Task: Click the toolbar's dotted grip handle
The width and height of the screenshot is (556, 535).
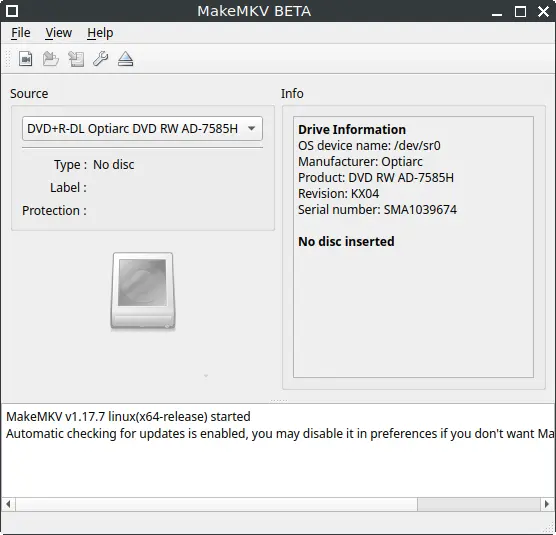Action: [x=8, y=59]
